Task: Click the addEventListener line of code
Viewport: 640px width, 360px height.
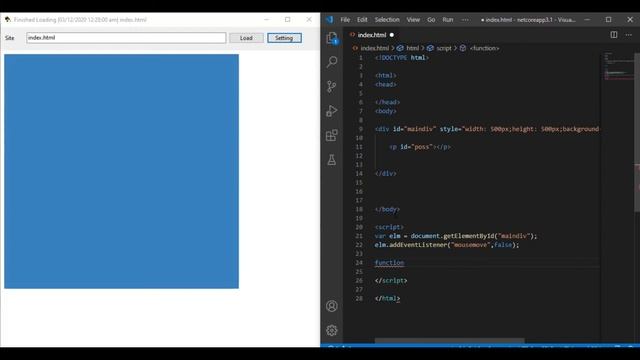Action: click(x=447, y=245)
